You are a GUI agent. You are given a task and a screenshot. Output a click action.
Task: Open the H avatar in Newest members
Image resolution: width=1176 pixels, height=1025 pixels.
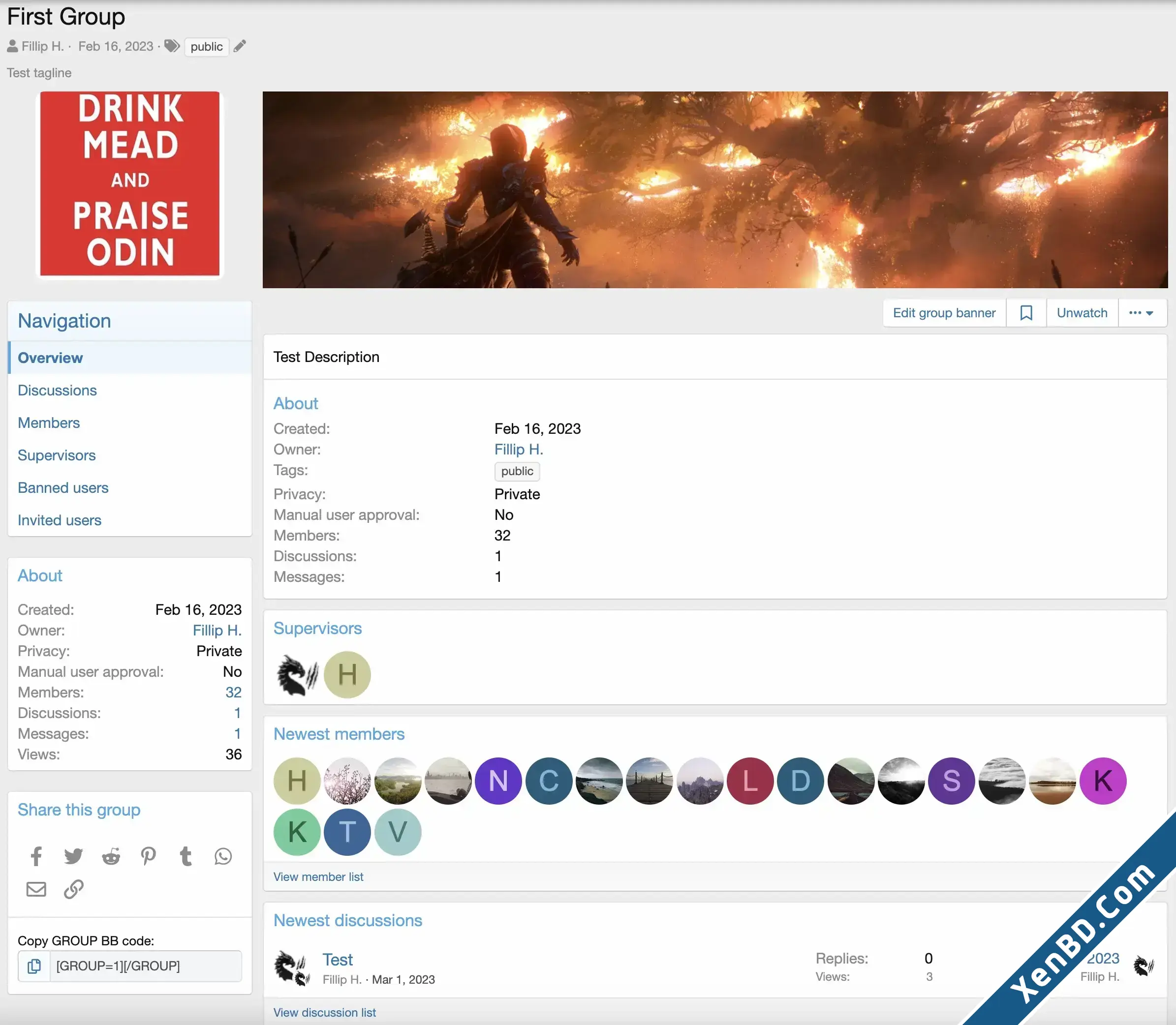coord(297,781)
